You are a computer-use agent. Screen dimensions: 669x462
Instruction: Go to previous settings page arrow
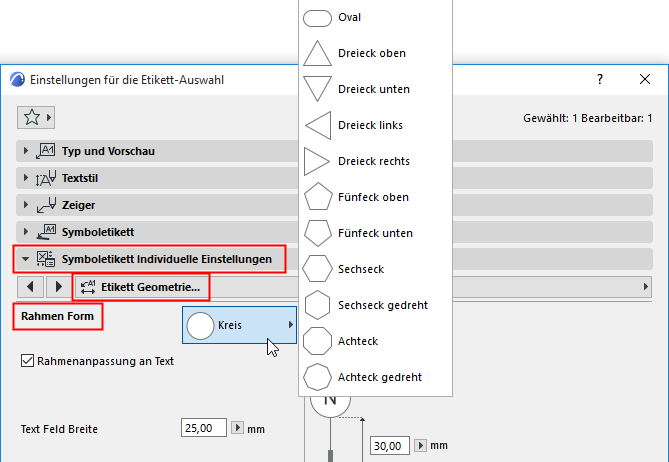coord(31,287)
